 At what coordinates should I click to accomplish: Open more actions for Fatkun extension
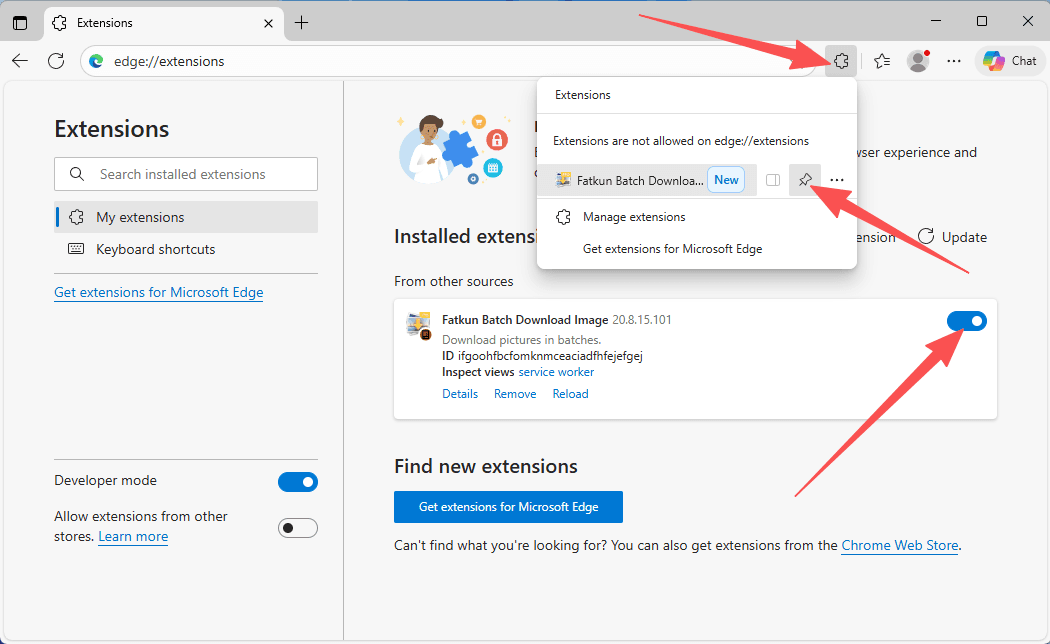(x=837, y=180)
